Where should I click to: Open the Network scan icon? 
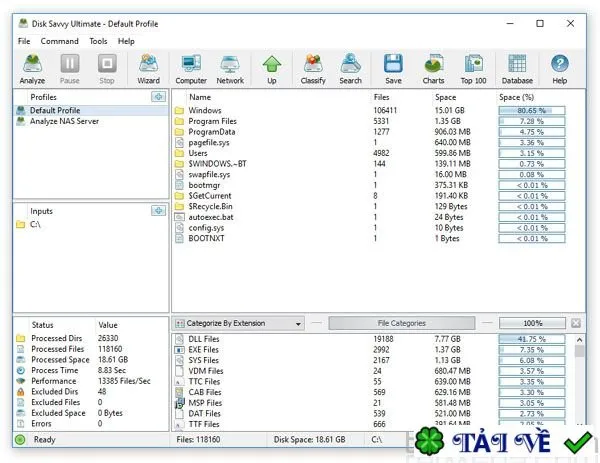pyautogui.click(x=230, y=69)
